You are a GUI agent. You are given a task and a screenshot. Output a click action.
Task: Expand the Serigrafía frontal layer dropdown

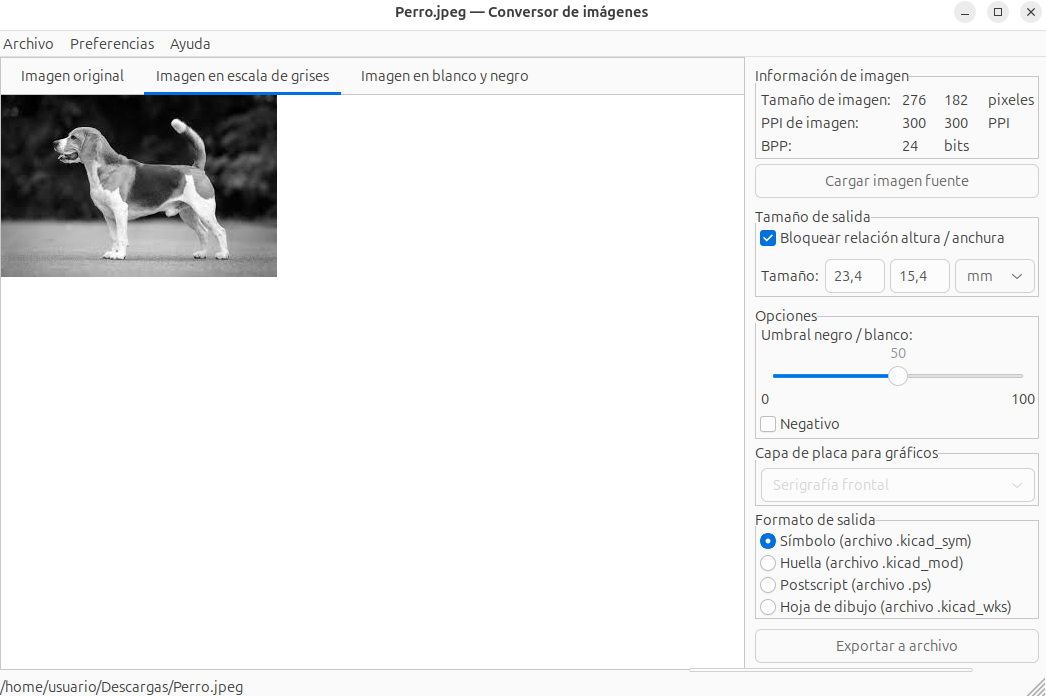coord(896,485)
